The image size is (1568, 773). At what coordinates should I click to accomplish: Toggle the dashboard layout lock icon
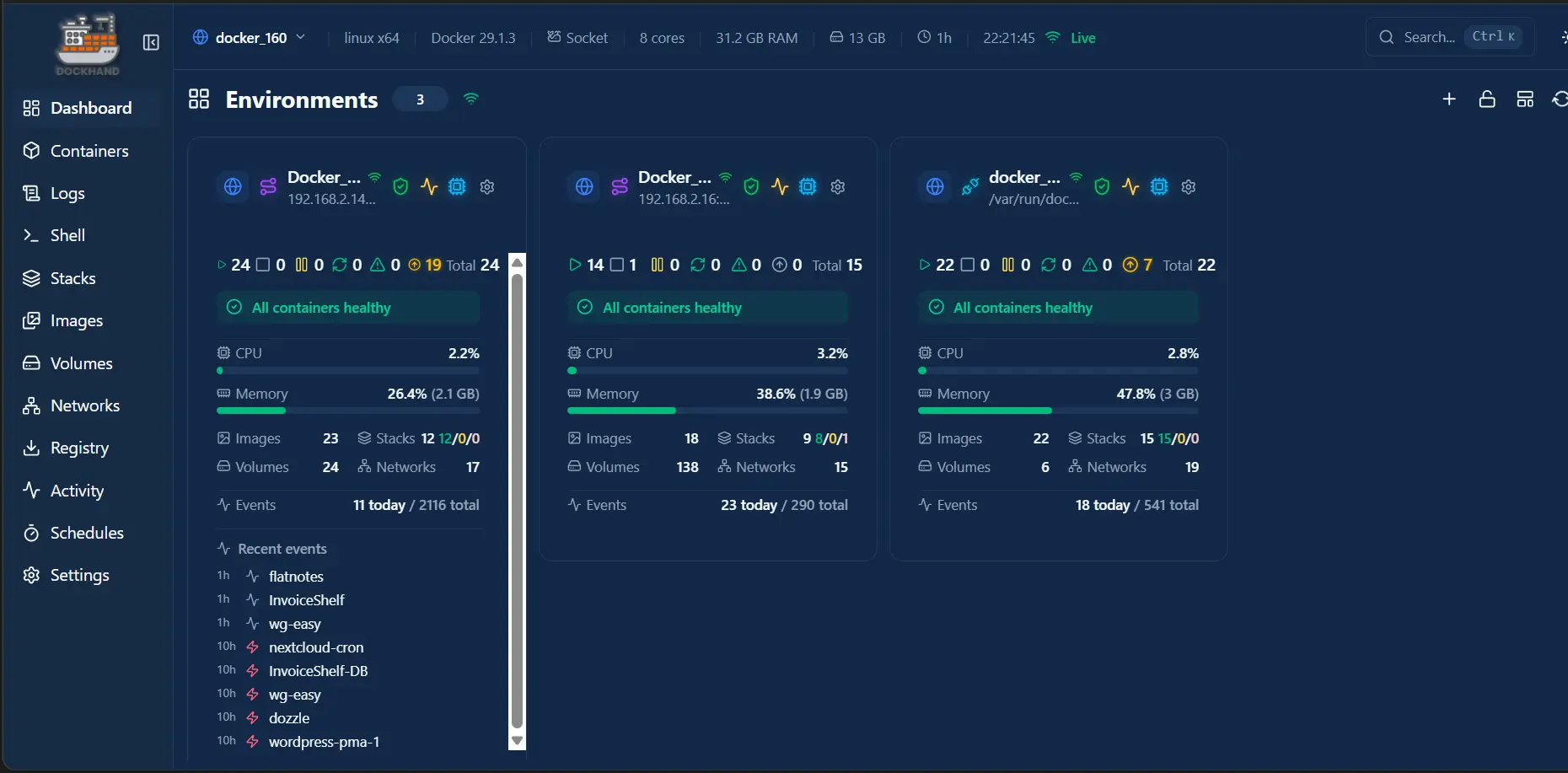(1487, 99)
